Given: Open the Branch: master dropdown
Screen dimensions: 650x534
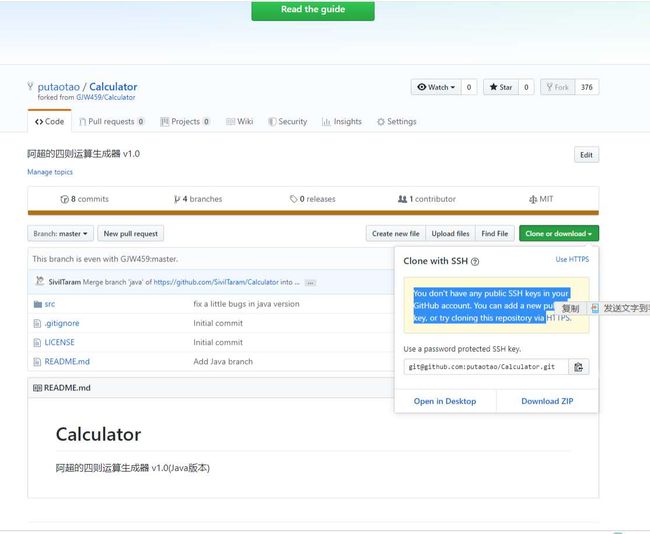Looking at the screenshot, I should pos(61,233).
